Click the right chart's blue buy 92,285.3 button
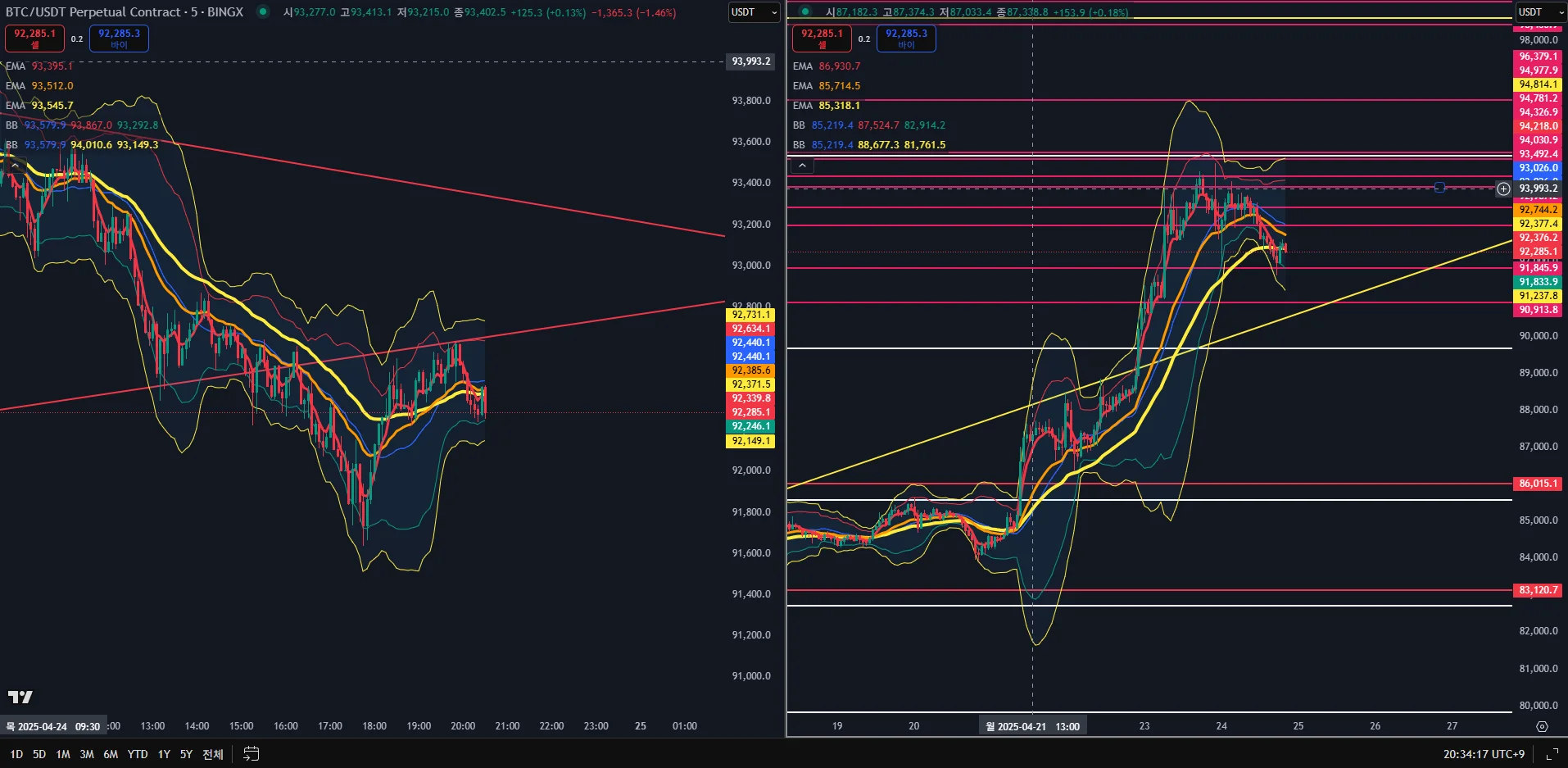 (906, 38)
